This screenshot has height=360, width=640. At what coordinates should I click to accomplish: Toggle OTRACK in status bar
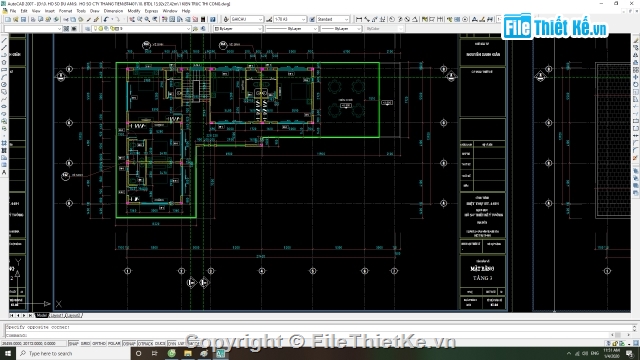(145, 344)
